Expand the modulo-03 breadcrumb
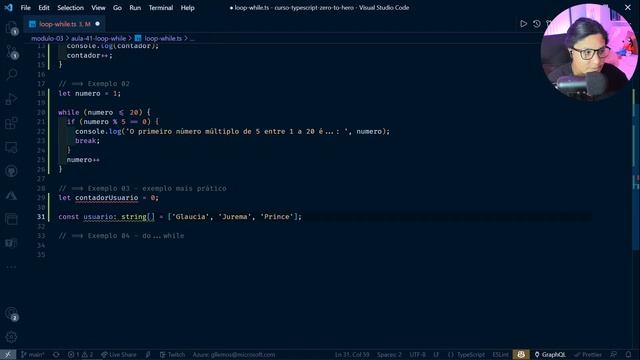Image resolution: width=640 pixels, height=360 pixels. pos(47,38)
